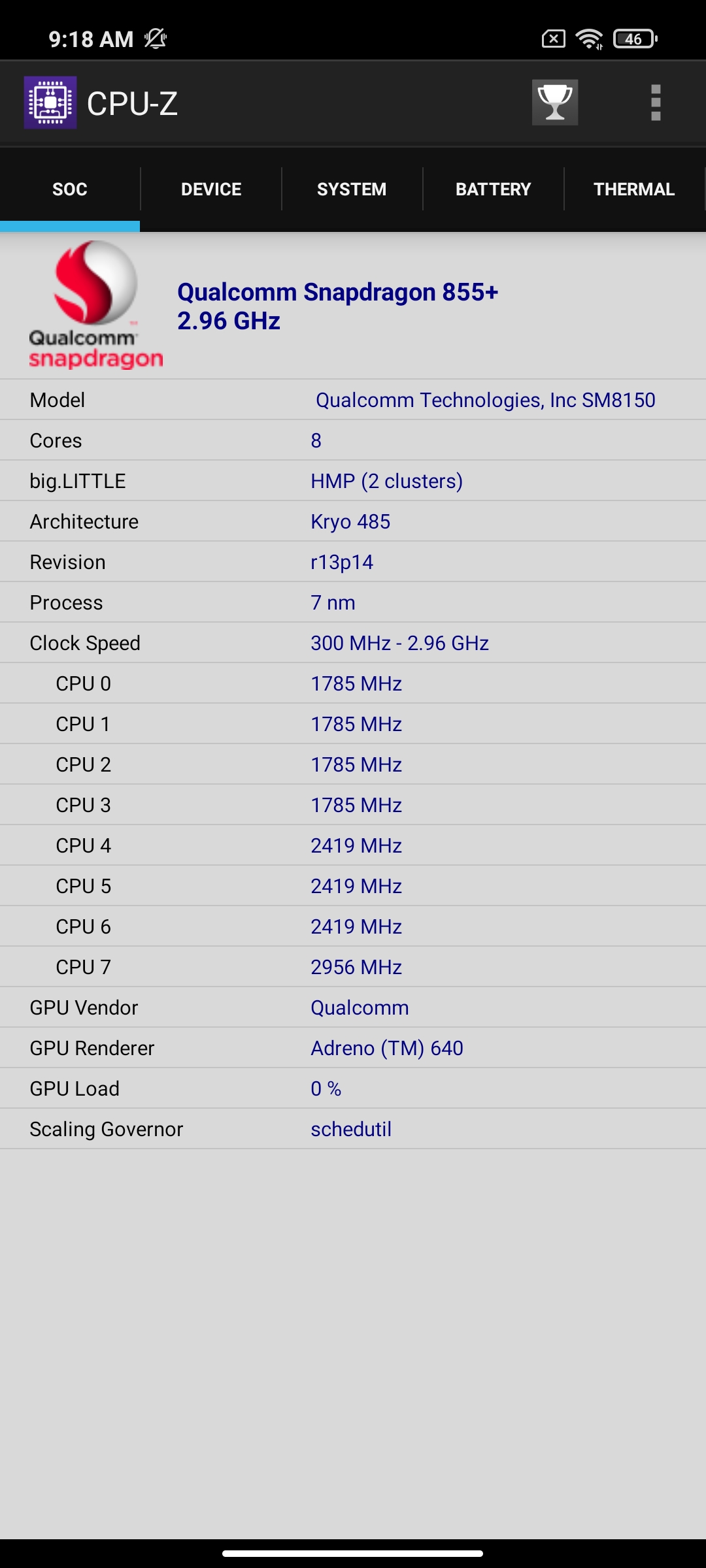Go to the THERMAL tab

coord(634,189)
